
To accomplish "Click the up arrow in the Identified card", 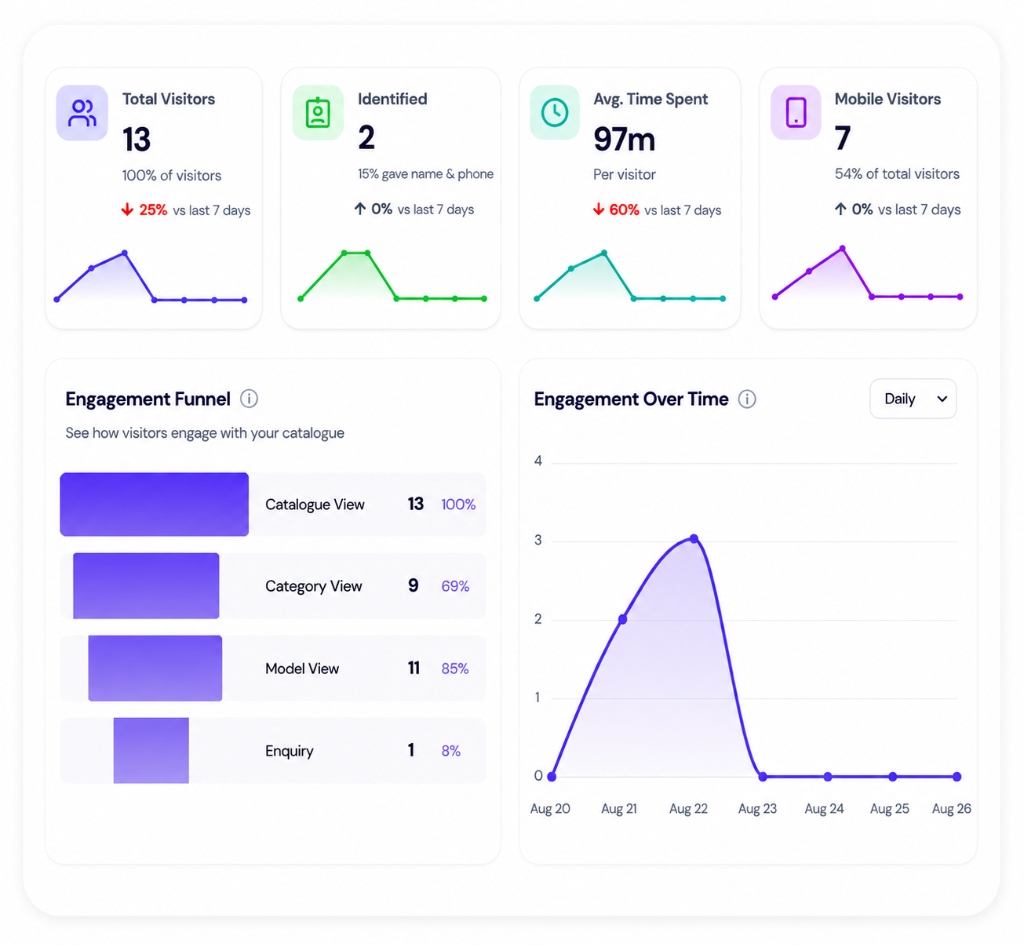I will (x=360, y=209).
